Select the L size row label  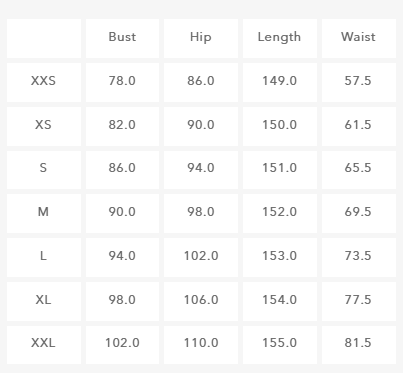[43, 256]
